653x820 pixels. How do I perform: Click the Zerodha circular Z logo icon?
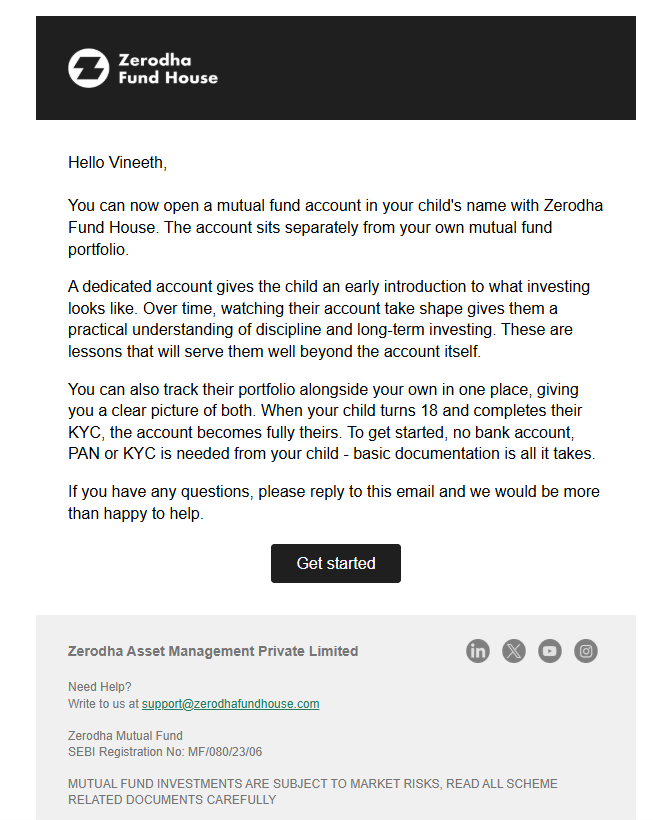88,68
